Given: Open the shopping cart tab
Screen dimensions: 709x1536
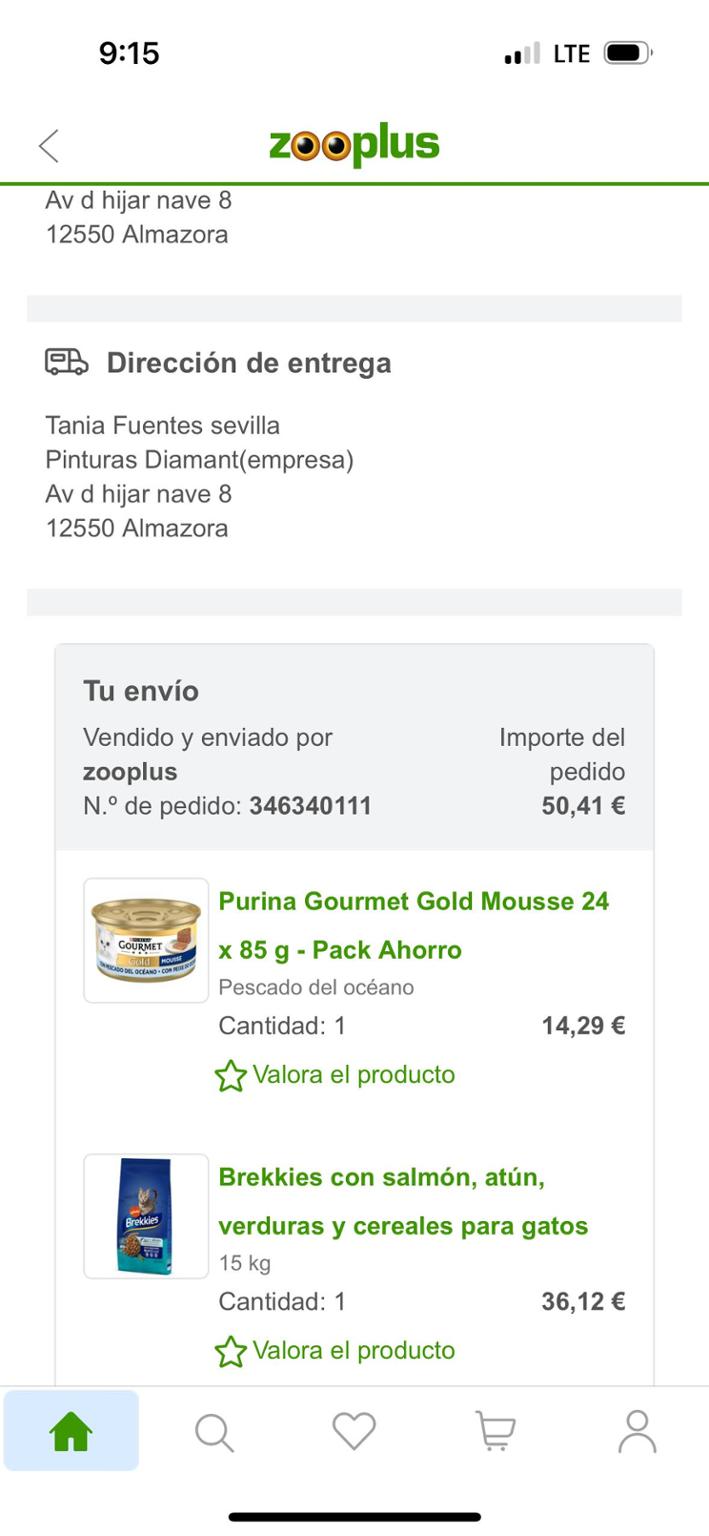Looking at the screenshot, I should (x=495, y=1432).
